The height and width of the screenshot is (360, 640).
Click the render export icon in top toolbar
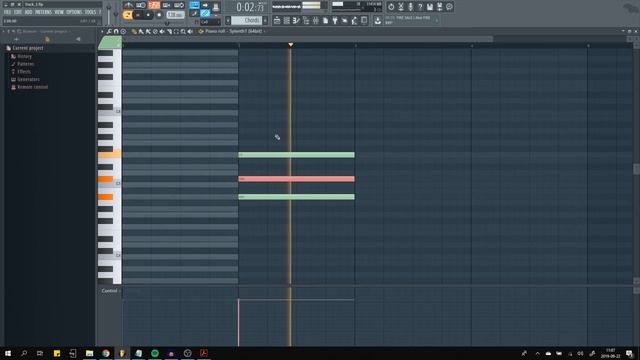pyautogui.click(x=440, y=7)
